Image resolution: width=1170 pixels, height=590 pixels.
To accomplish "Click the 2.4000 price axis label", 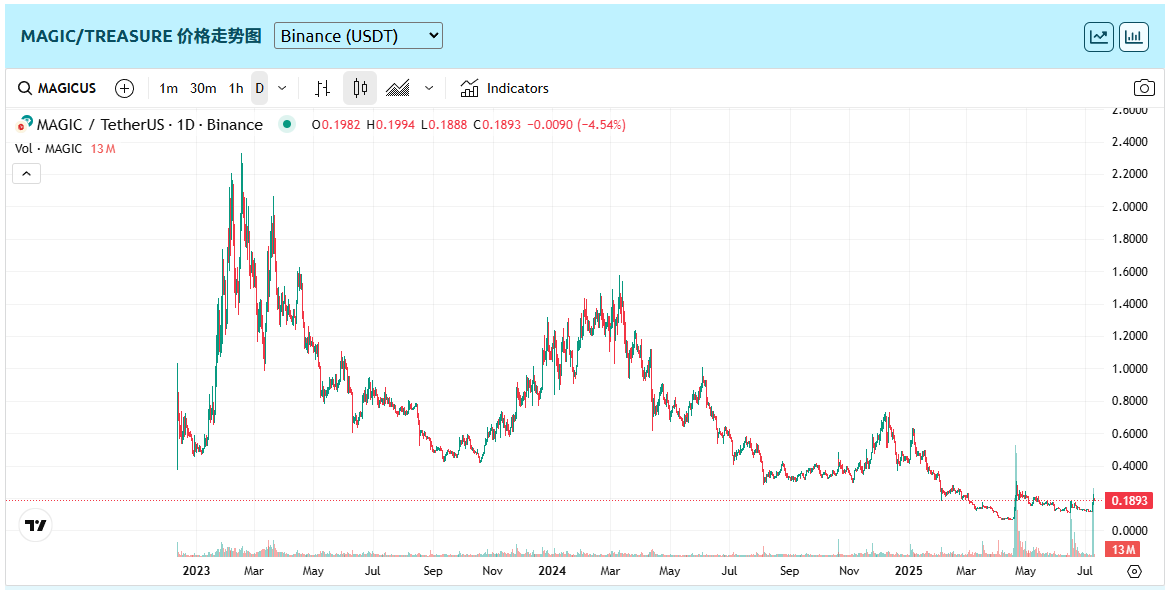I will tap(1130, 142).
